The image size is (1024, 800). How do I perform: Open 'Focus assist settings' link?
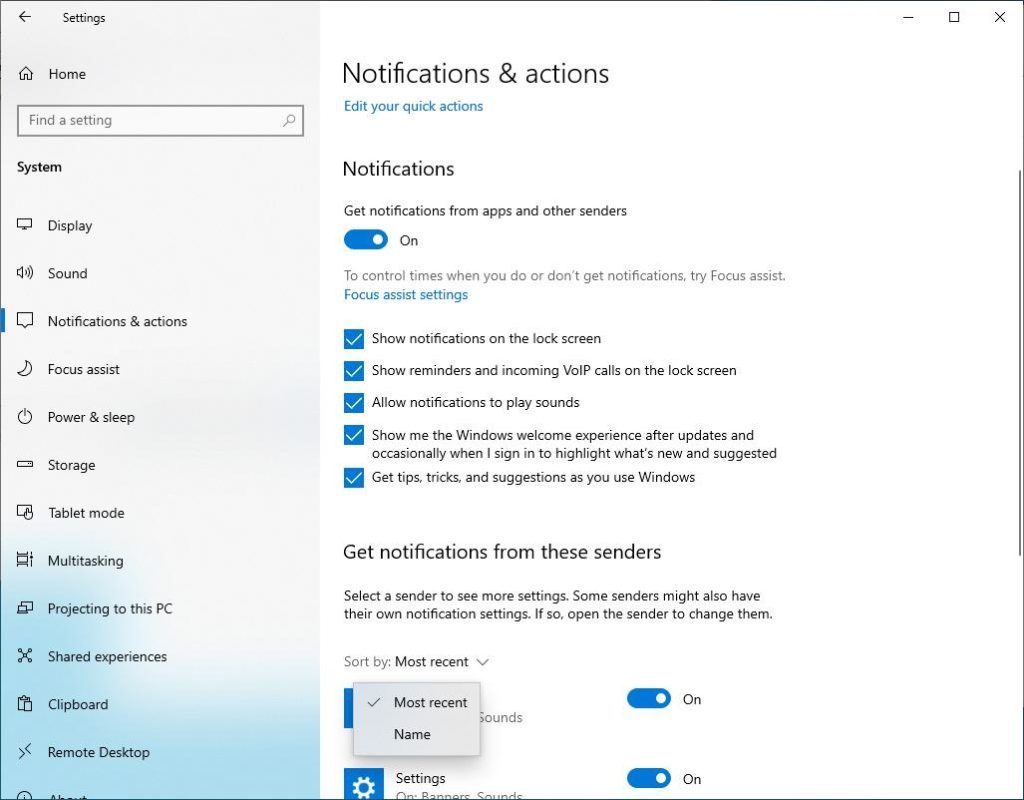point(405,294)
